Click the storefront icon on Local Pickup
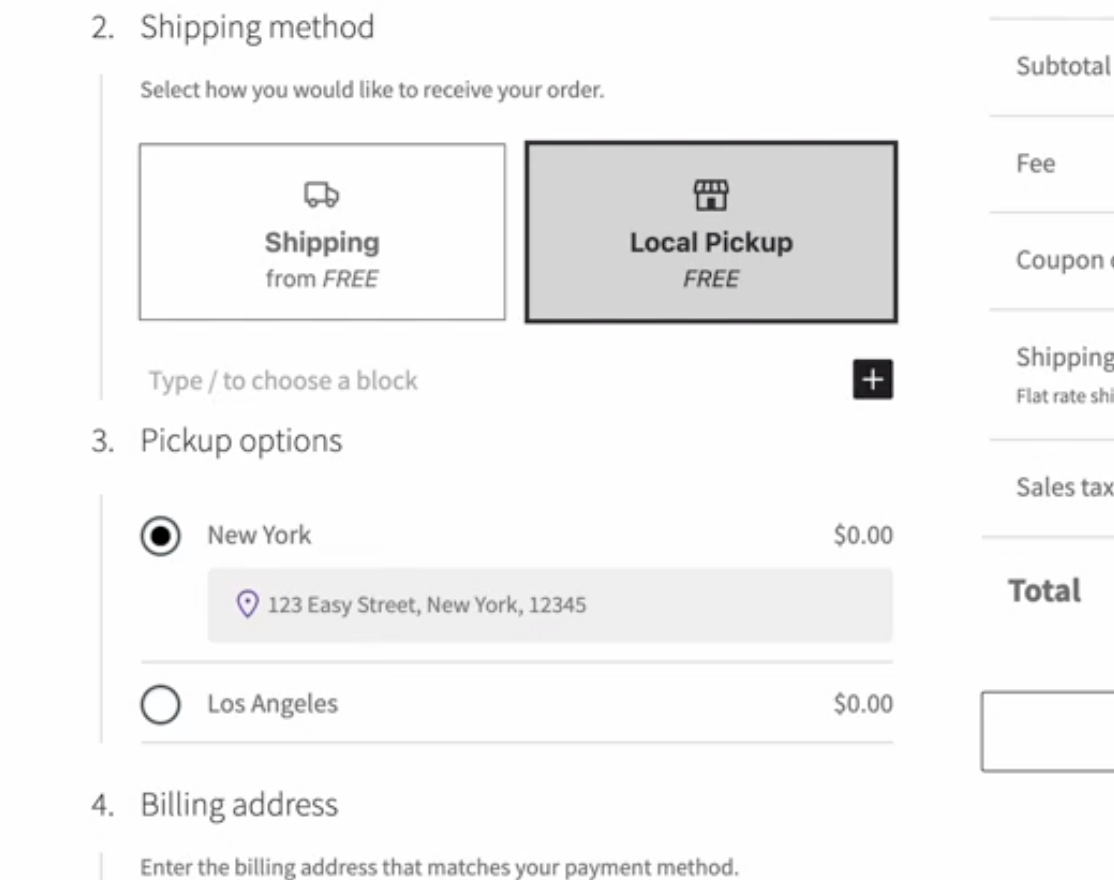 tap(711, 195)
